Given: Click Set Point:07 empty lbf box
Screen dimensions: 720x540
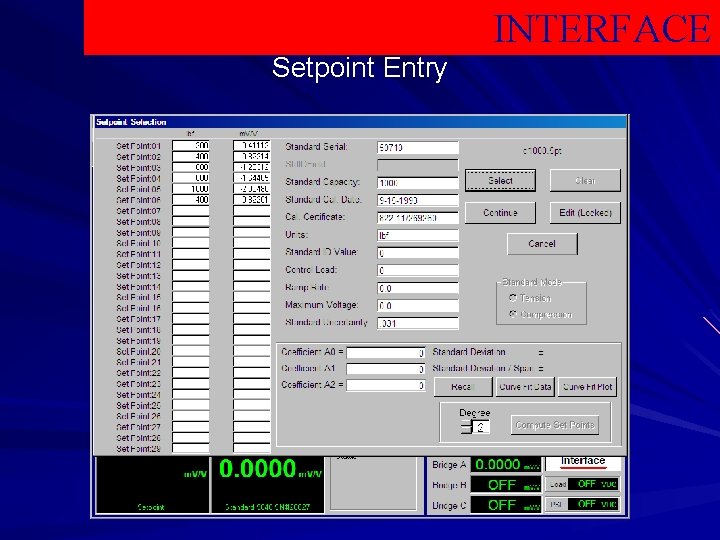Looking at the screenshot, I should 191,211.
